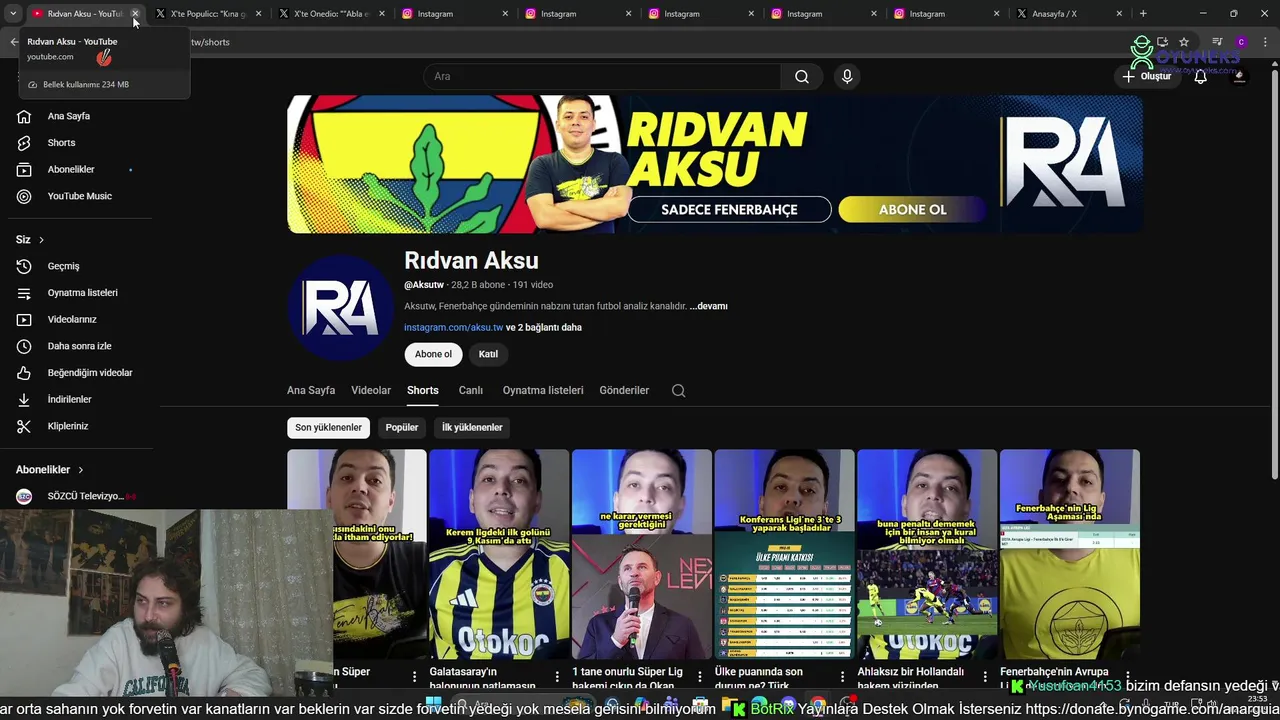Click the Abone ol subscribe button
Viewport: 1280px width, 720px height.
pyautogui.click(x=433, y=354)
